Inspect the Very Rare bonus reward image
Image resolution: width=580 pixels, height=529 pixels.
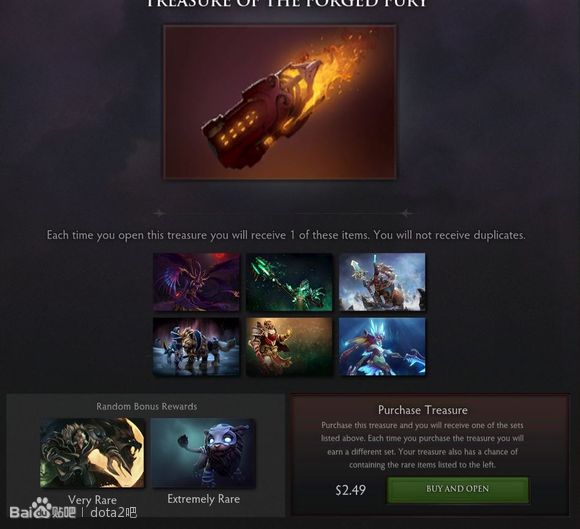[x=92, y=453]
